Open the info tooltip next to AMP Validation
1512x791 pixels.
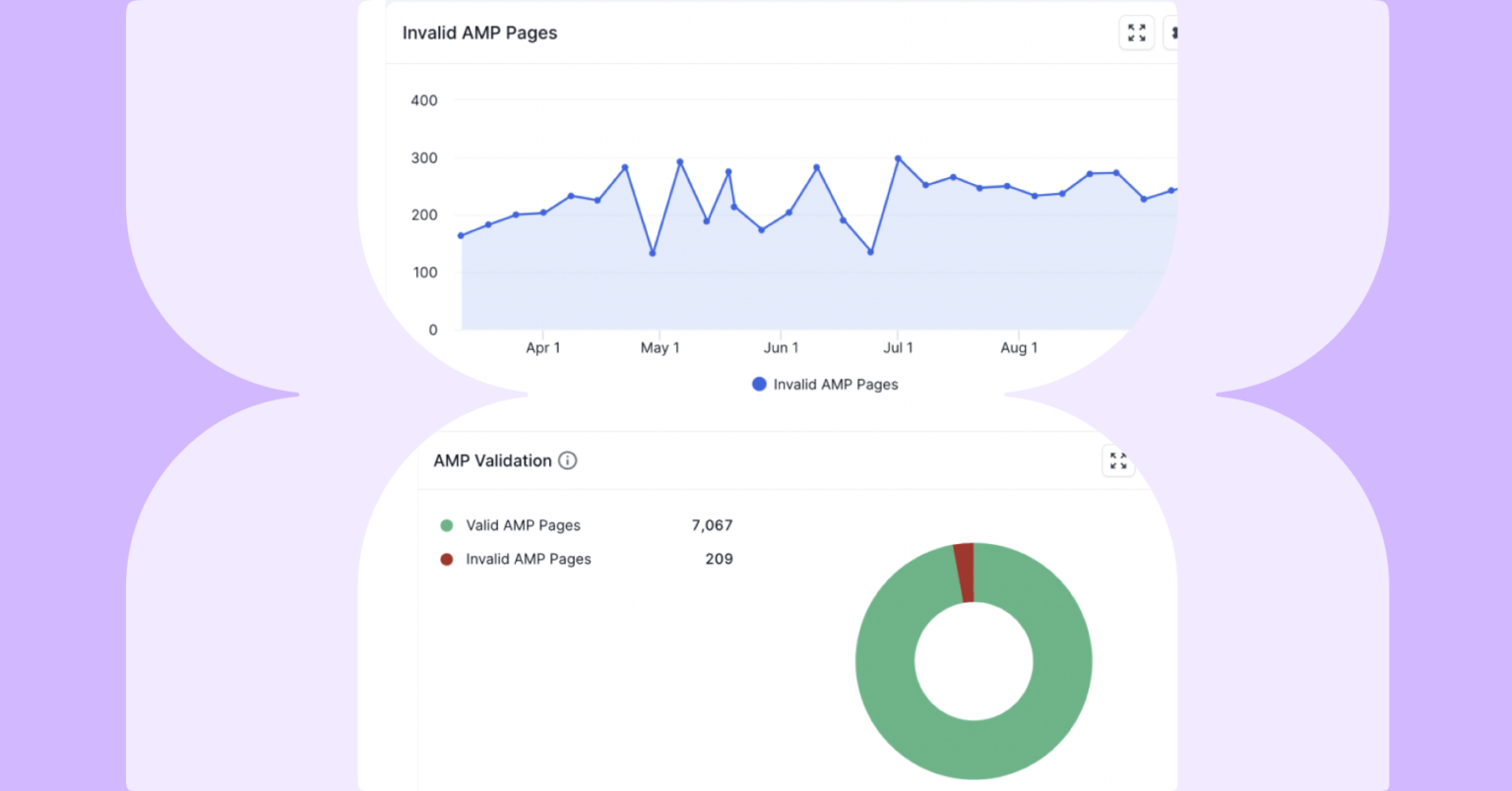(x=567, y=460)
